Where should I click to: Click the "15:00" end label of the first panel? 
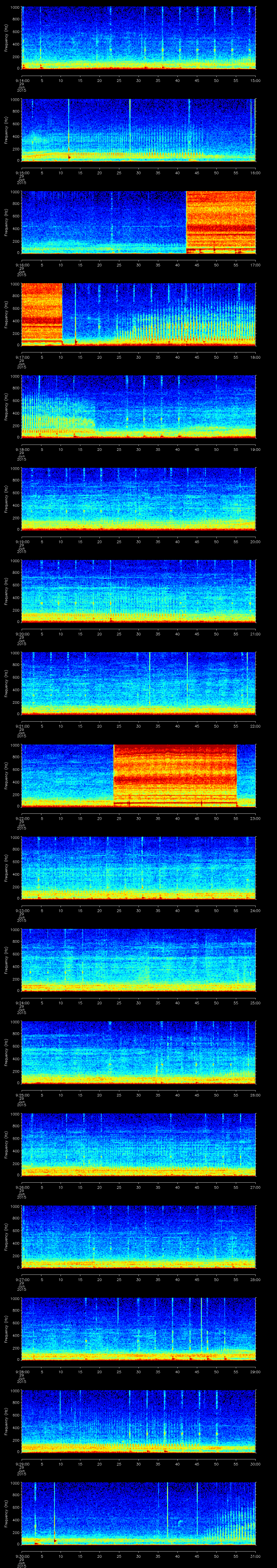(x=255, y=80)
